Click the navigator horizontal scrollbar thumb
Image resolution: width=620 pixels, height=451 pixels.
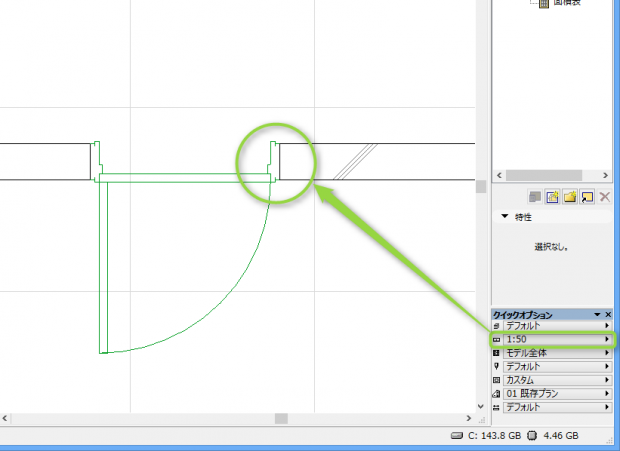tap(544, 175)
